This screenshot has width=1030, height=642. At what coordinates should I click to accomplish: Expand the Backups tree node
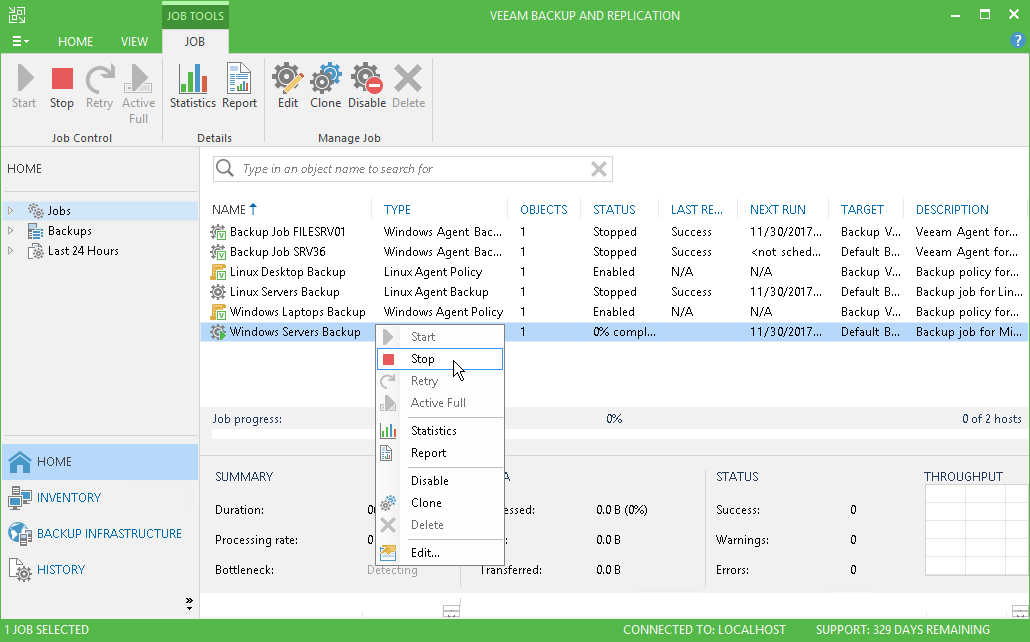click(x=11, y=231)
